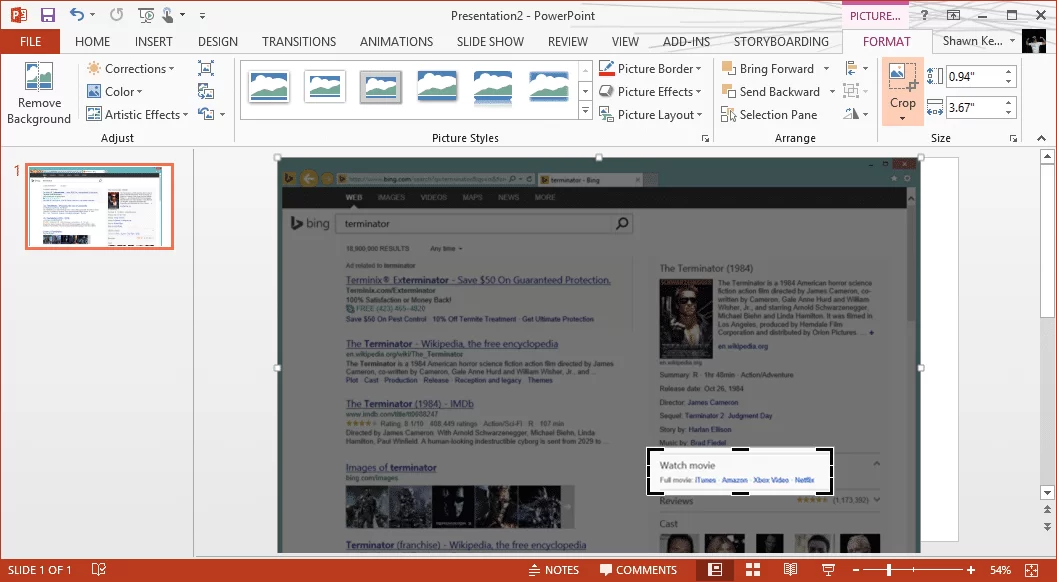
Task: Click the Start From Beginning icon
Action: (146, 15)
